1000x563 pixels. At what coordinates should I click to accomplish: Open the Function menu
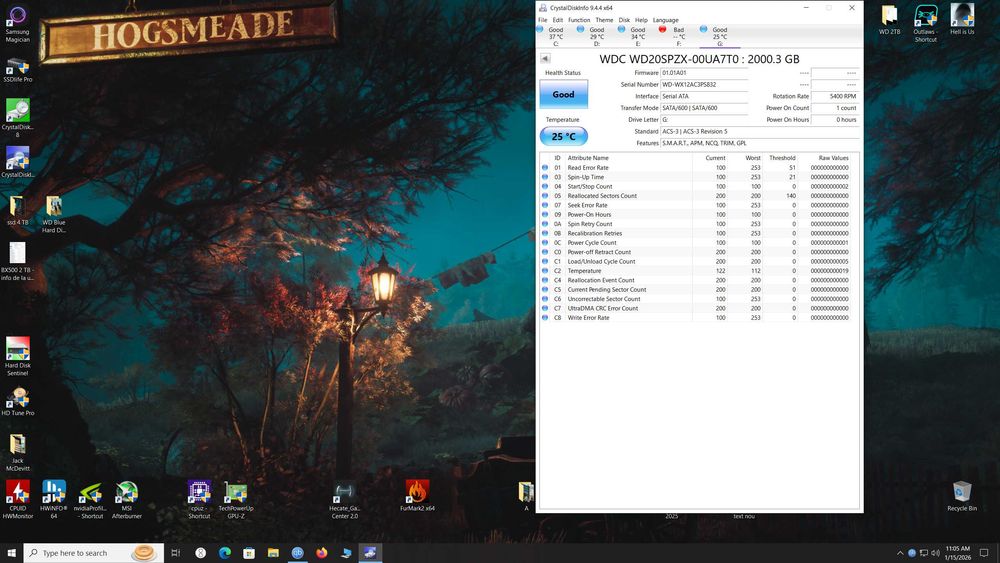coord(579,20)
